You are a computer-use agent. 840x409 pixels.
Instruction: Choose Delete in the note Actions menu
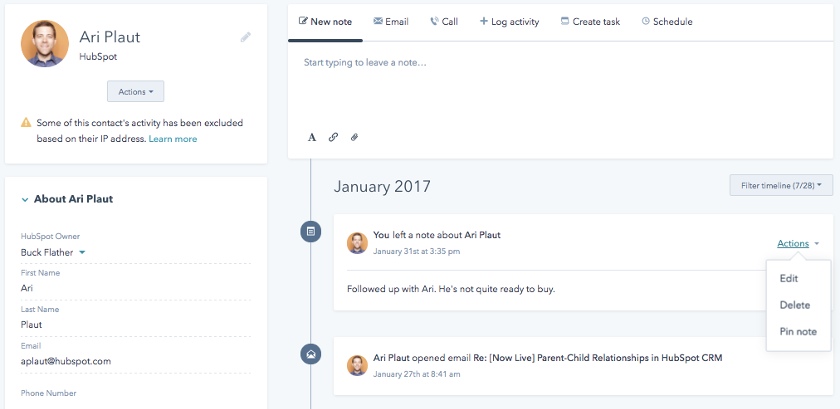click(x=794, y=306)
